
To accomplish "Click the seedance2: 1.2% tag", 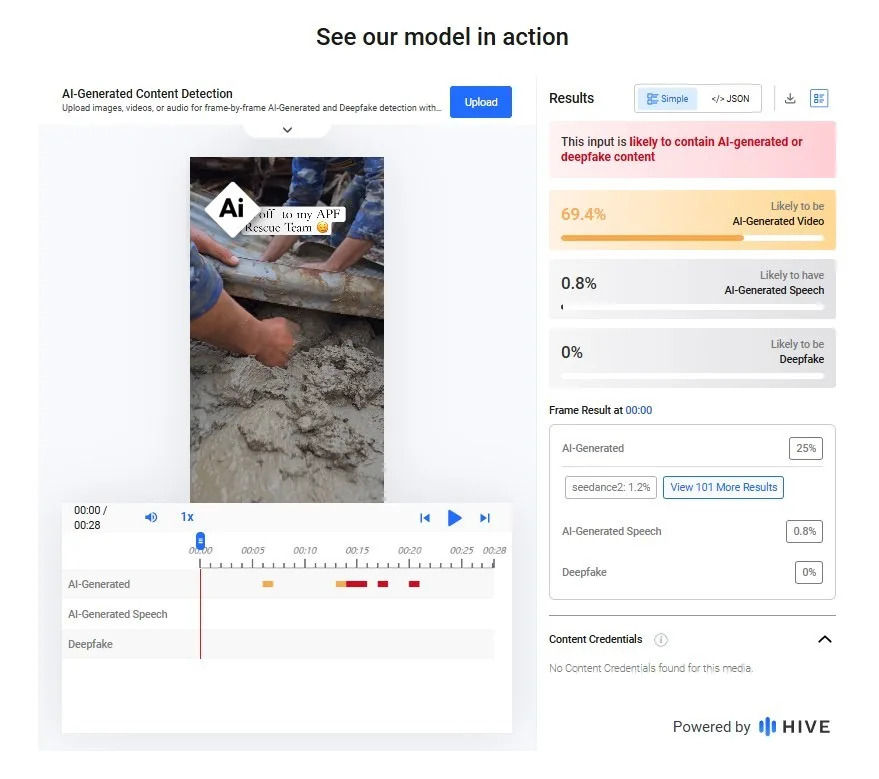I will click(x=610, y=487).
